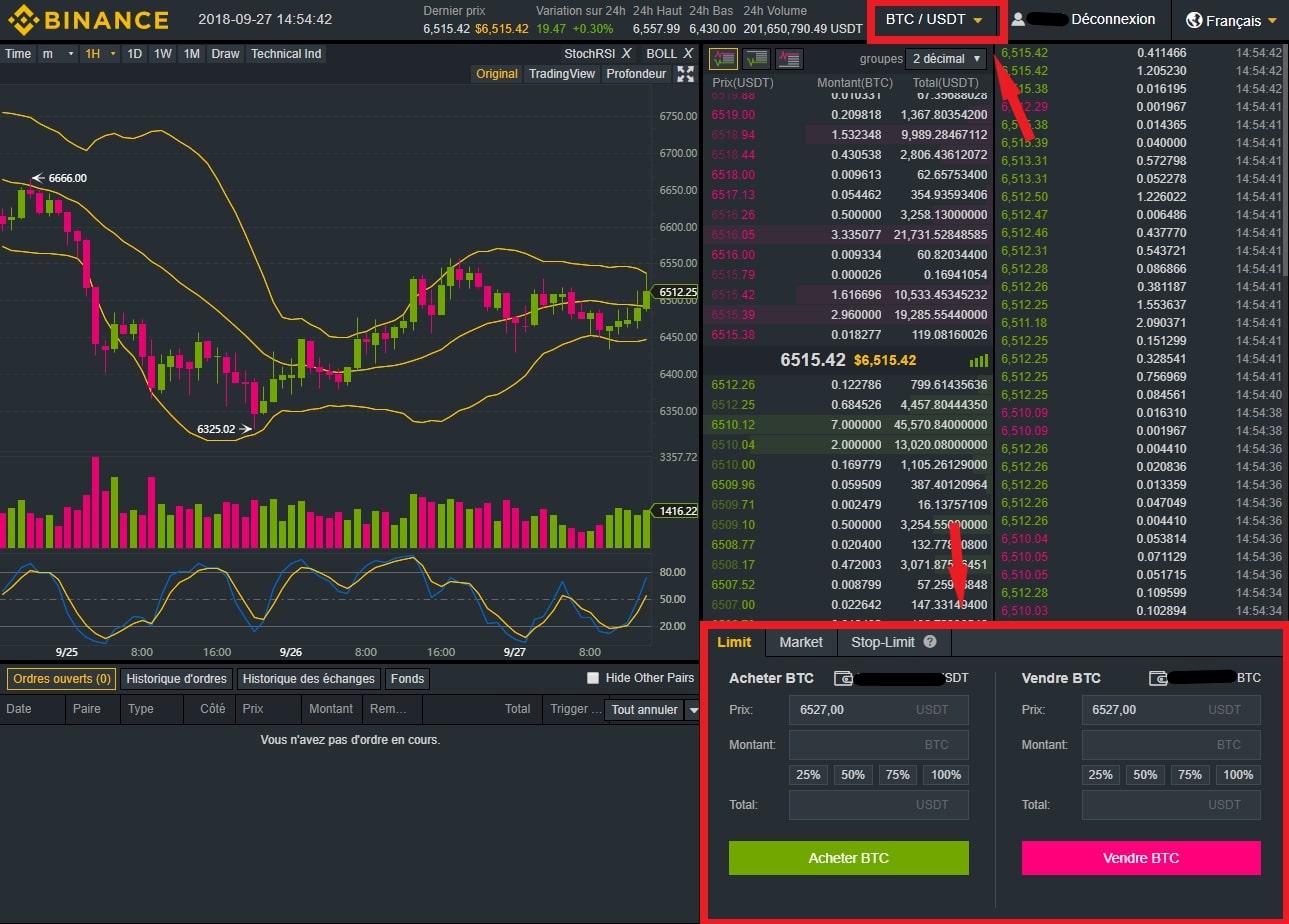Remove the BOLL indicator with its X
The height and width of the screenshot is (924, 1289).
click(687, 53)
